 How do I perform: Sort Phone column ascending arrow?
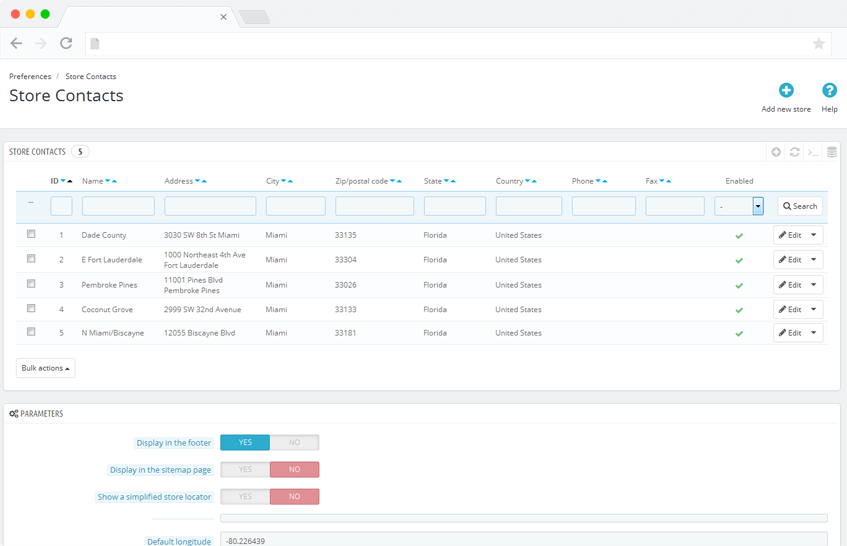point(604,181)
